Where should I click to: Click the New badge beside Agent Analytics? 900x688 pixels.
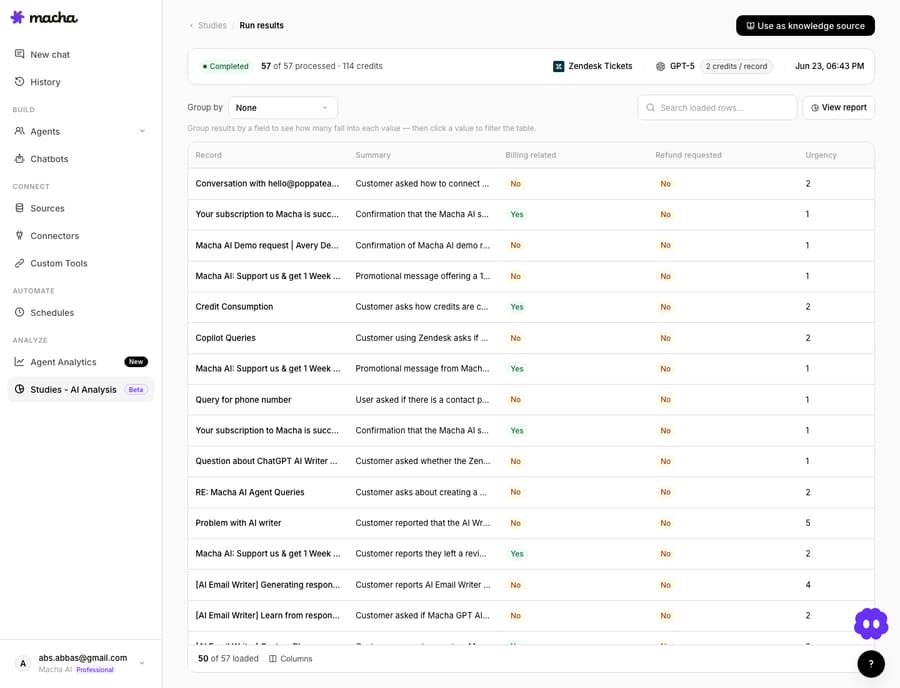point(136,362)
